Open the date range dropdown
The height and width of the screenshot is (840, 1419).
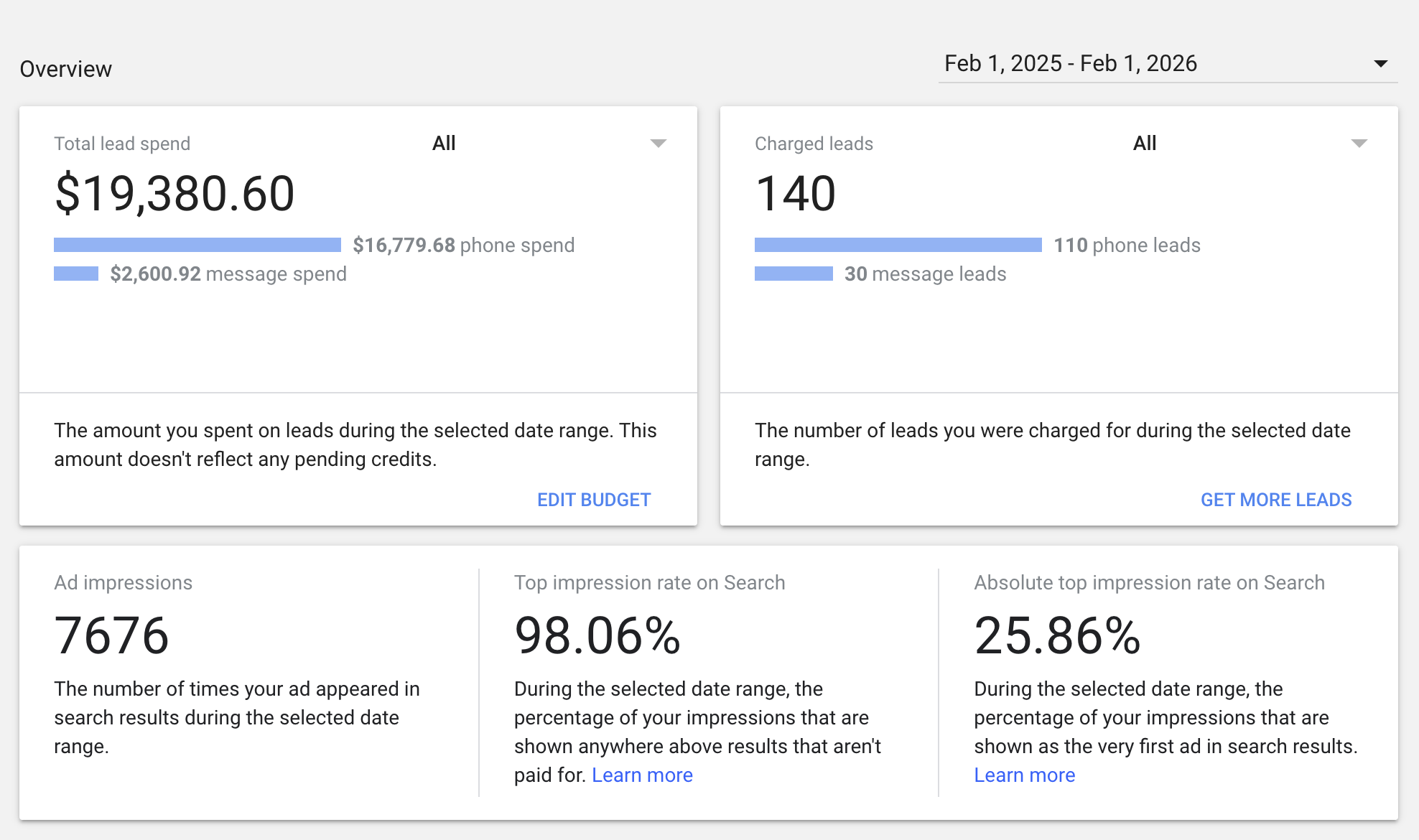point(1167,65)
